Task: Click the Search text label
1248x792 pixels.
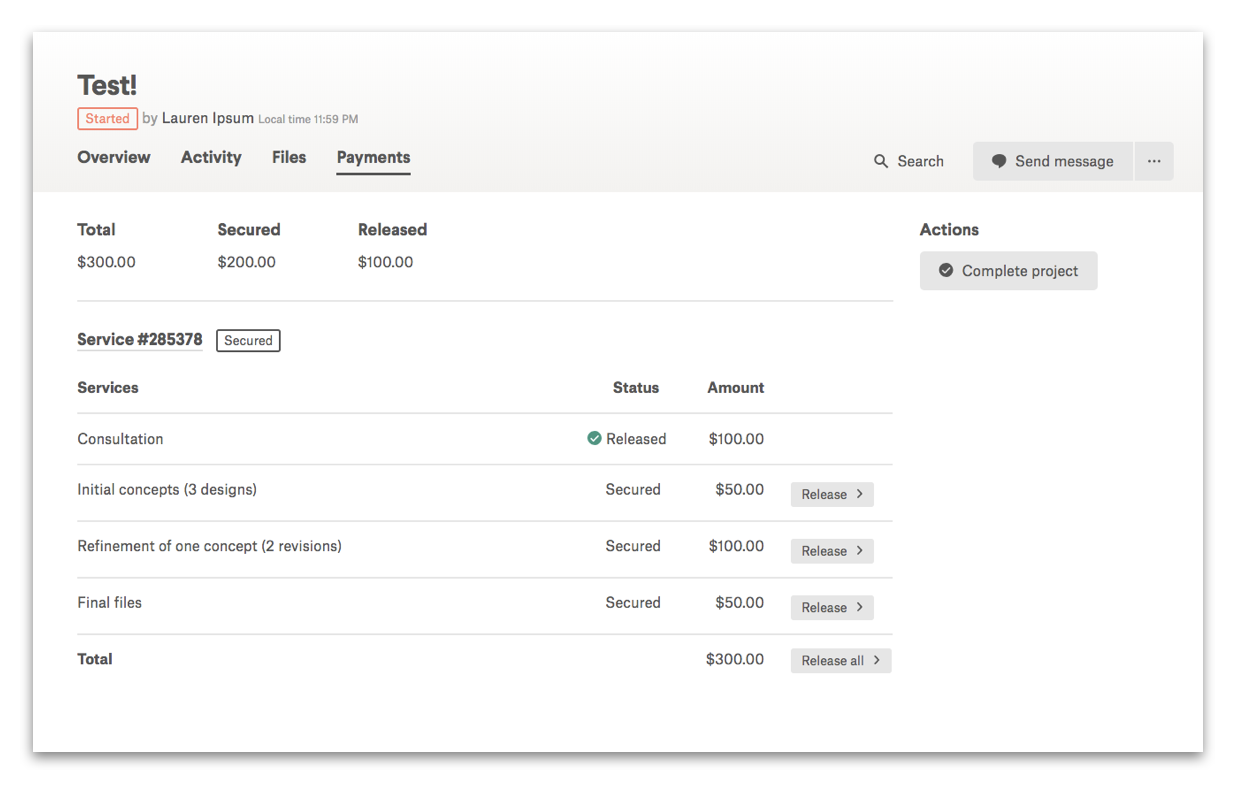Action: point(920,161)
